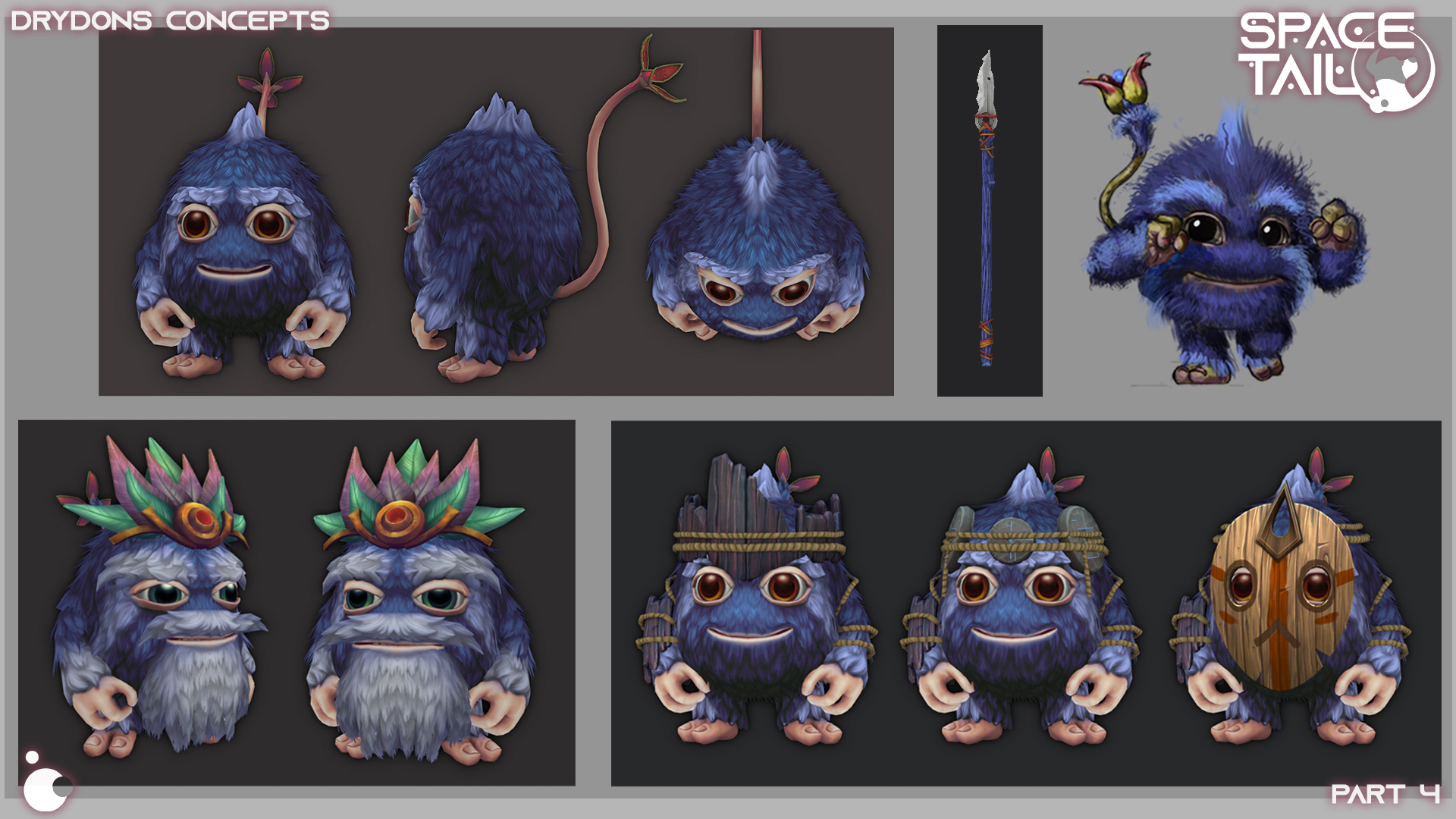Click the Space Tail logo
1456x819 pixels.
(1336, 61)
